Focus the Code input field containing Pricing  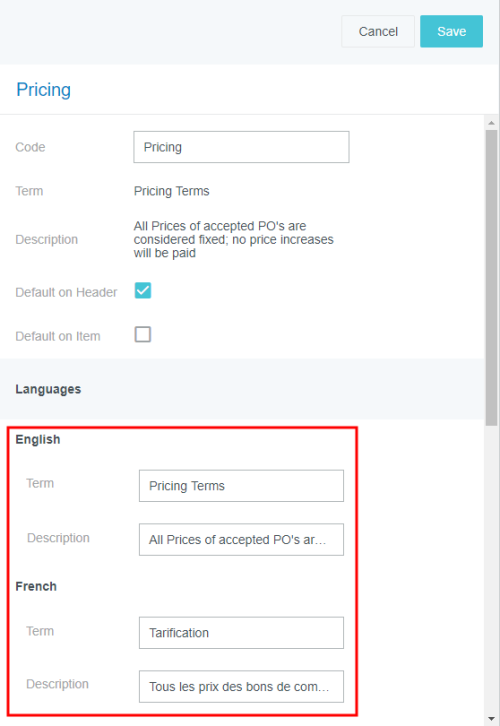click(x=241, y=147)
